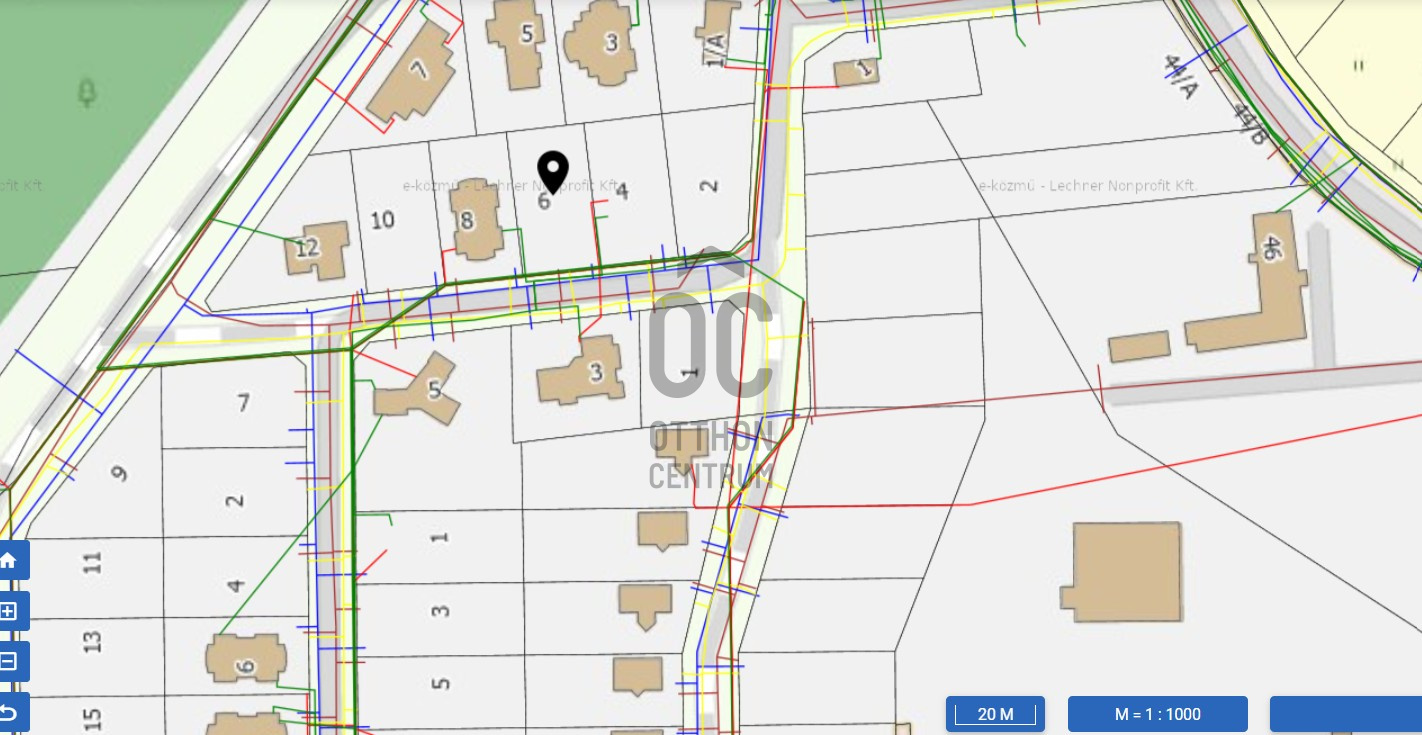Click the parcel numbered 15 at bottom left

pyautogui.click(x=92, y=717)
